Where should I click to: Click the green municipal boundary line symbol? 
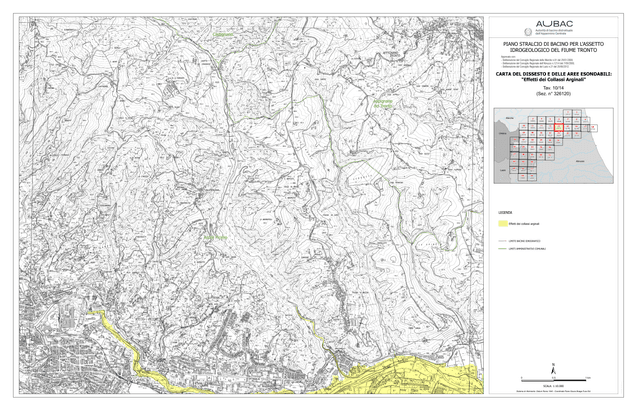tap(503, 248)
